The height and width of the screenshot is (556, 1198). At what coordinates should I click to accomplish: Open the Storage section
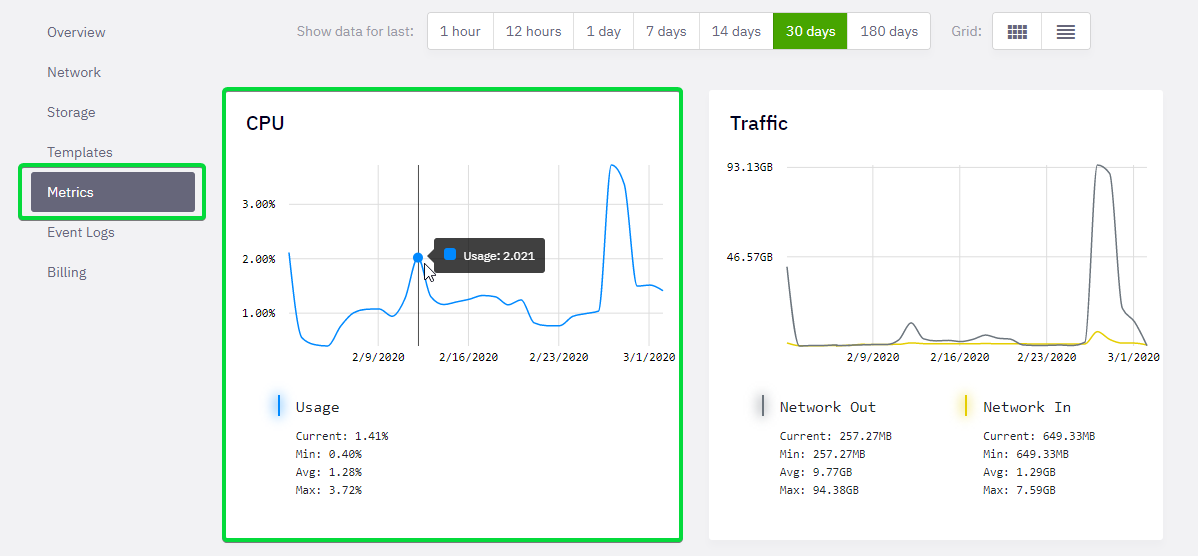click(x=71, y=112)
